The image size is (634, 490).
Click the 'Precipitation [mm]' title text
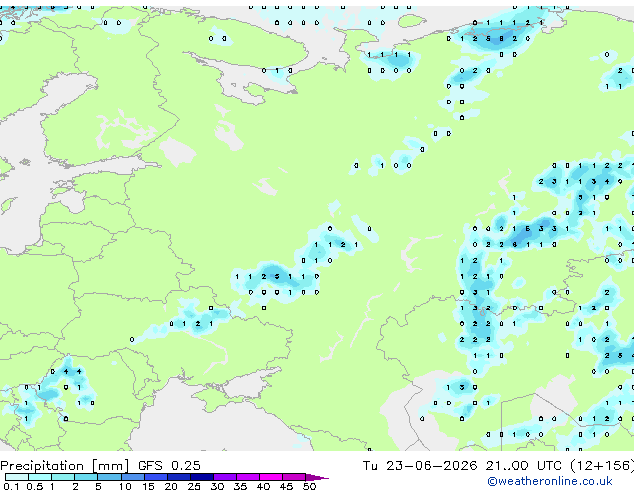(65, 466)
